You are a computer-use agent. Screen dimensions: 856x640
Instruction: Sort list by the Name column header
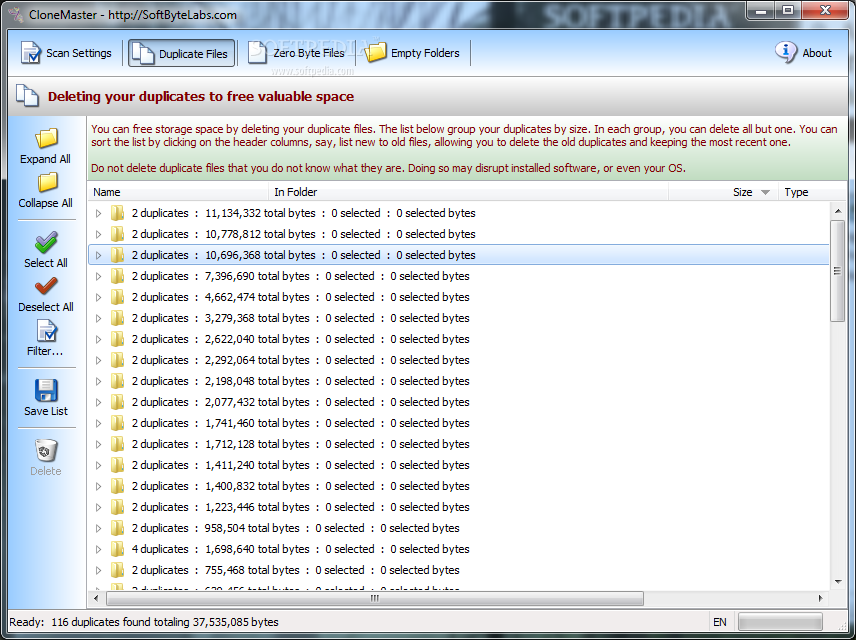click(178, 192)
